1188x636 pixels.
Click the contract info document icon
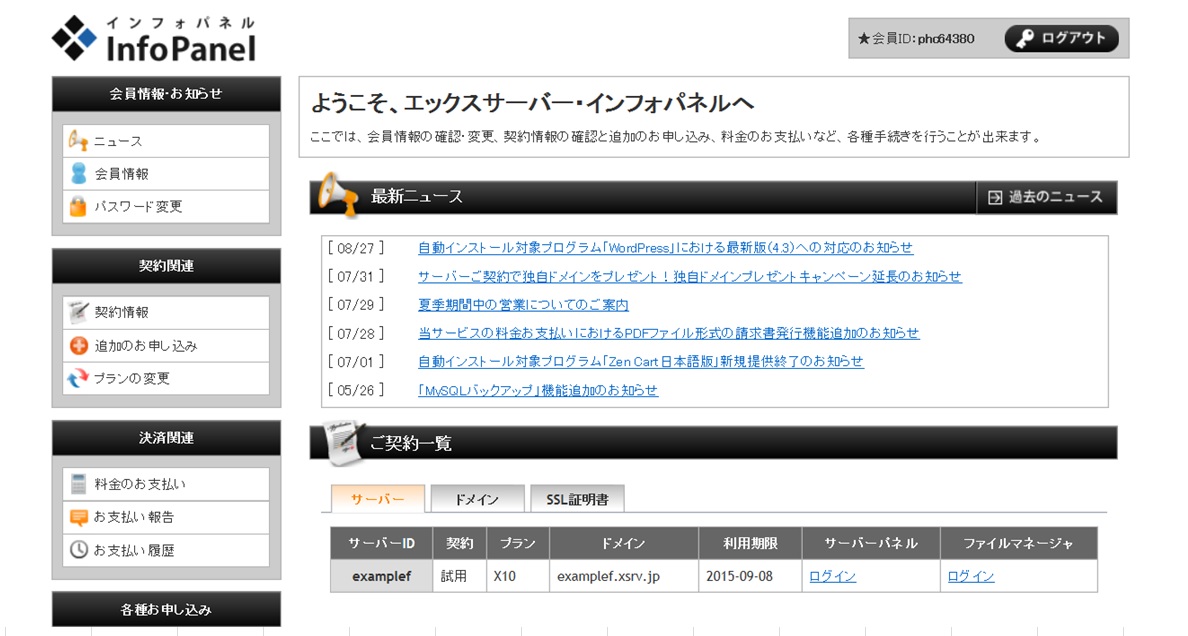[x=78, y=312]
